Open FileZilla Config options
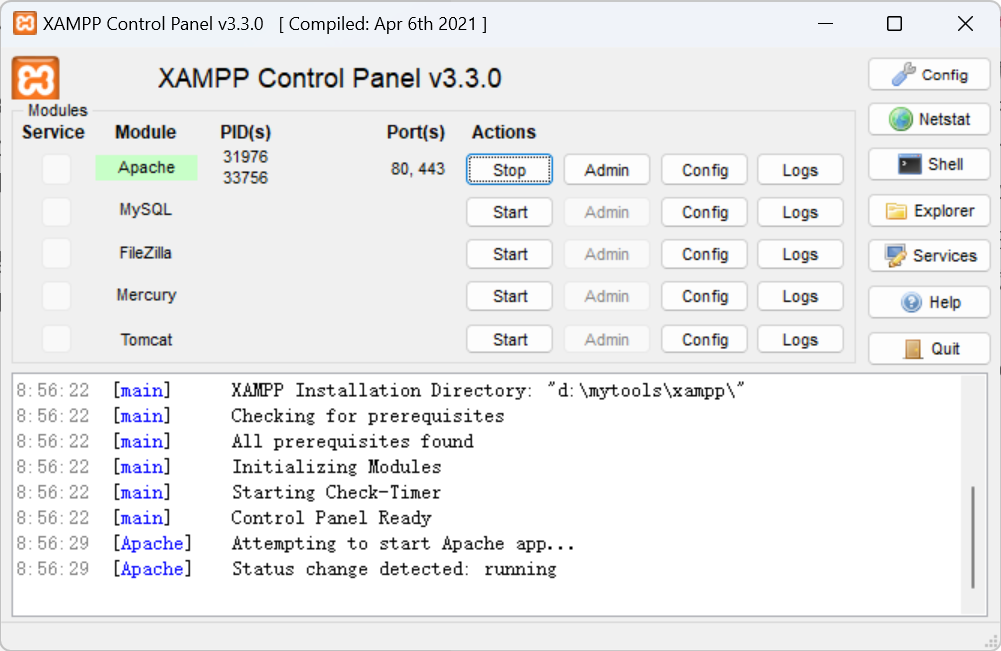This screenshot has height=651, width=1001. pyautogui.click(x=704, y=254)
